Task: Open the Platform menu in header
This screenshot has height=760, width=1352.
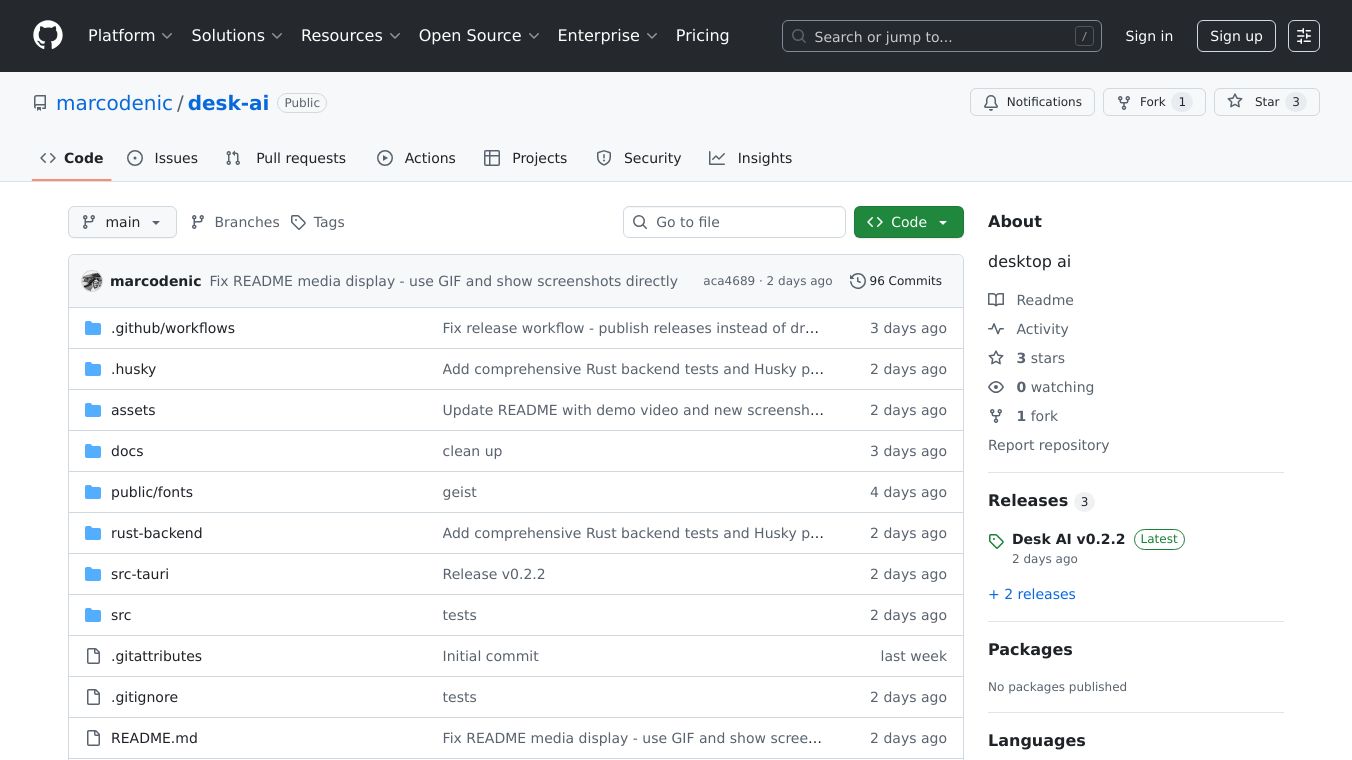Action: pyautogui.click(x=130, y=36)
